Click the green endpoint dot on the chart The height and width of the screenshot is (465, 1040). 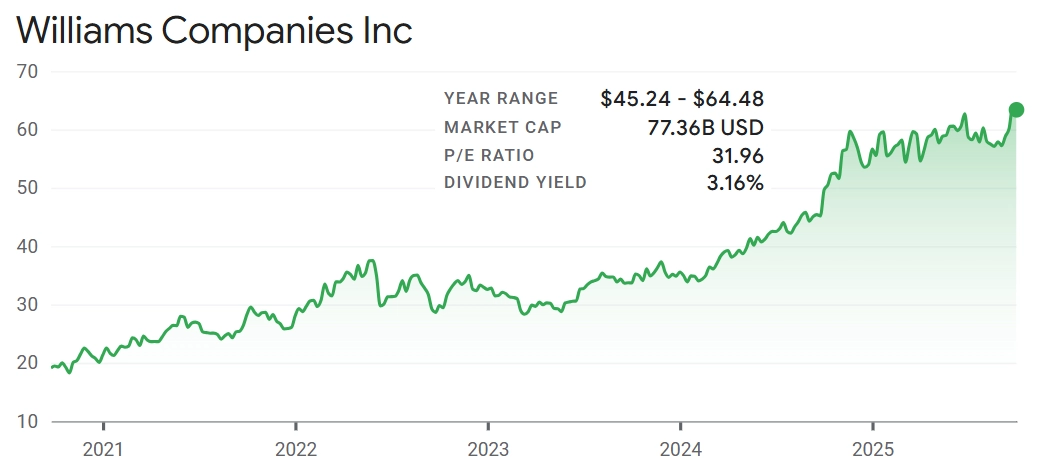pos(1016,110)
